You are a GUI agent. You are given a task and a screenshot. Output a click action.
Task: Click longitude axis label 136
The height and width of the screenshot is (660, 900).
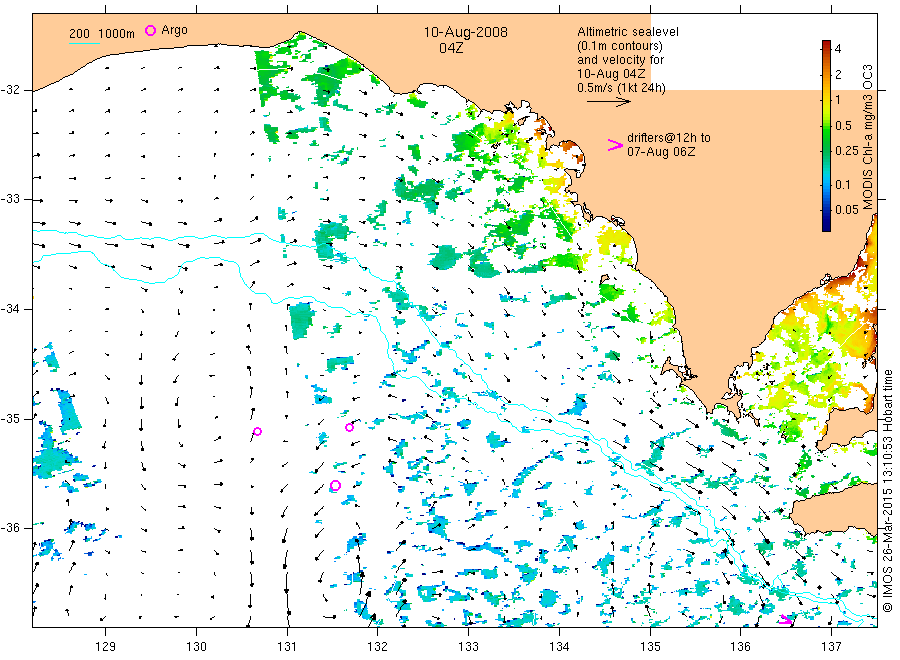click(x=740, y=647)
